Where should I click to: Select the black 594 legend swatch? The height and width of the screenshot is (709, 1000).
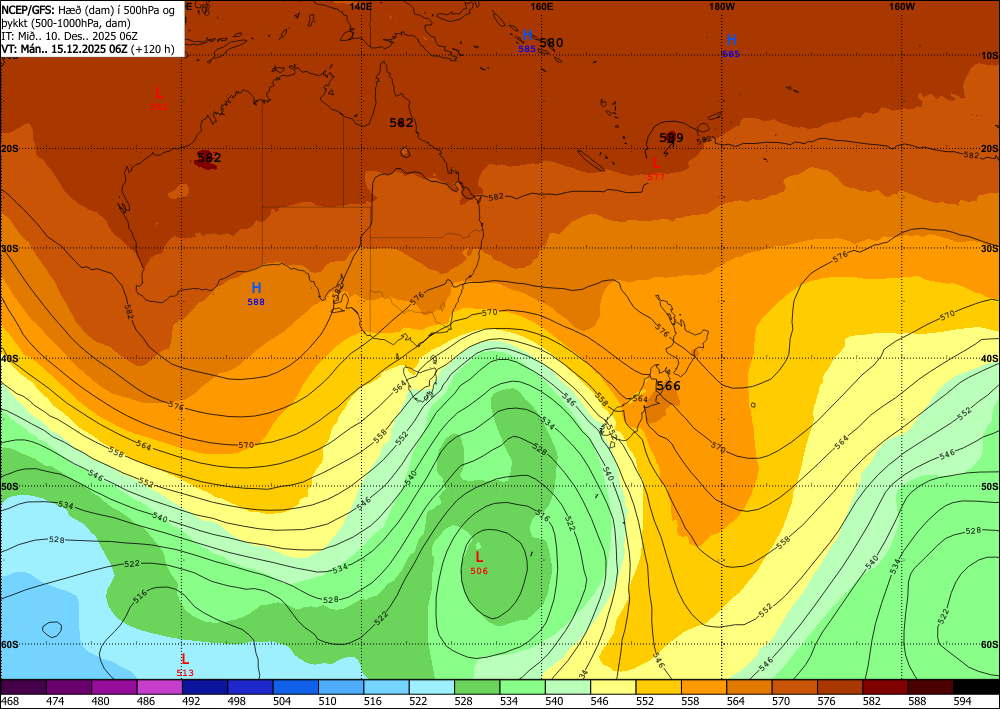point(976,687)
